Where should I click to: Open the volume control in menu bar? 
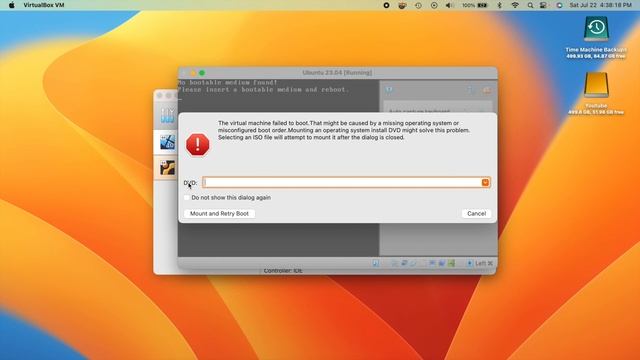(449, 5)
